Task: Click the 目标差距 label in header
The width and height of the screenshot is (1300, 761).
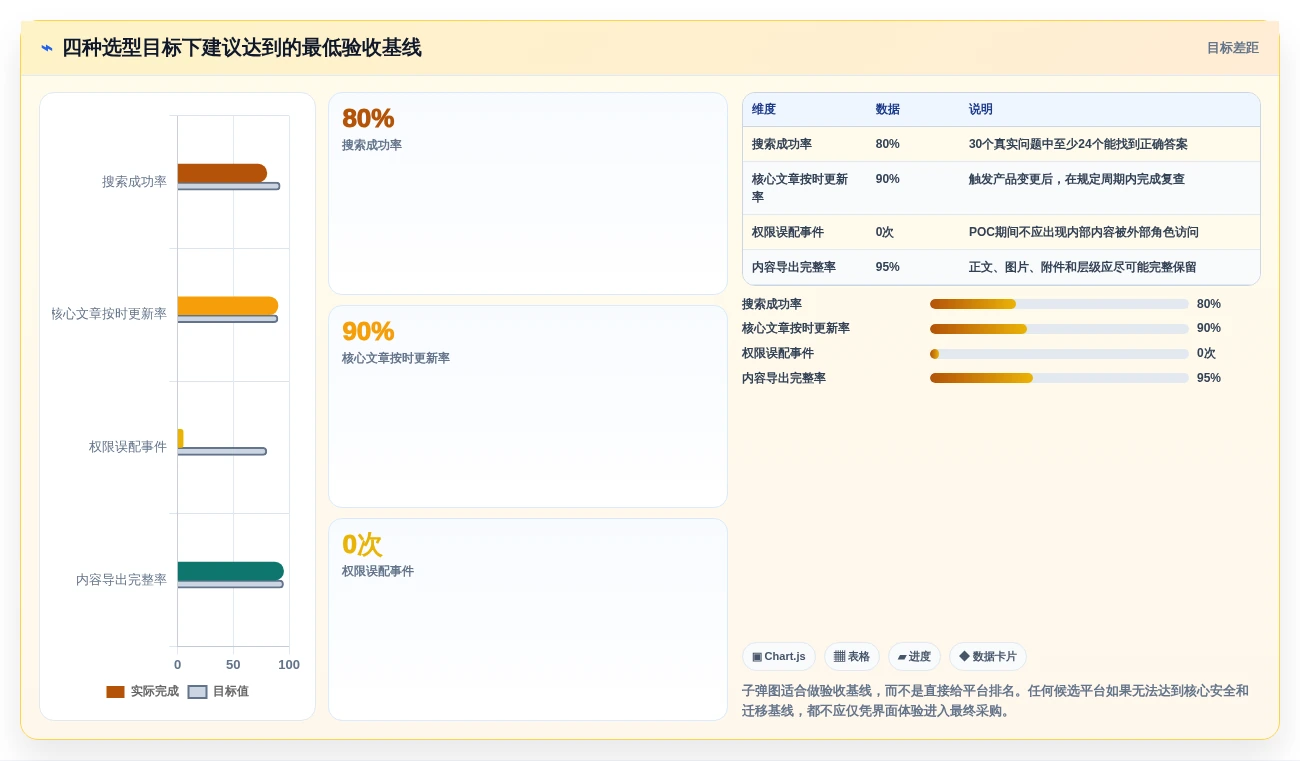Action: pyautogui.click(x=1232, y=48)
